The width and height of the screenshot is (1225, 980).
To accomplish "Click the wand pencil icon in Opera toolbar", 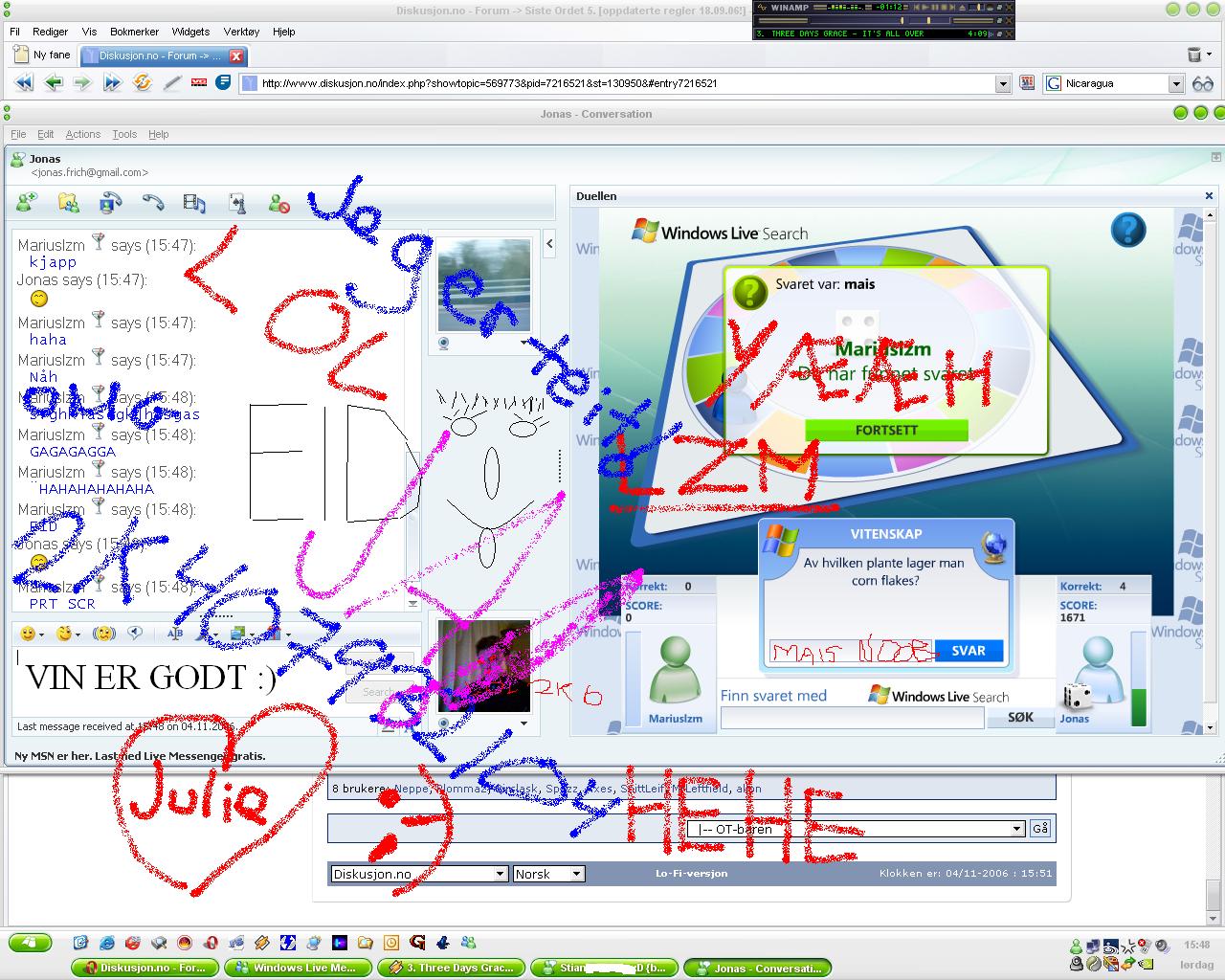I will pyautogui.click(x=172, y=83).
